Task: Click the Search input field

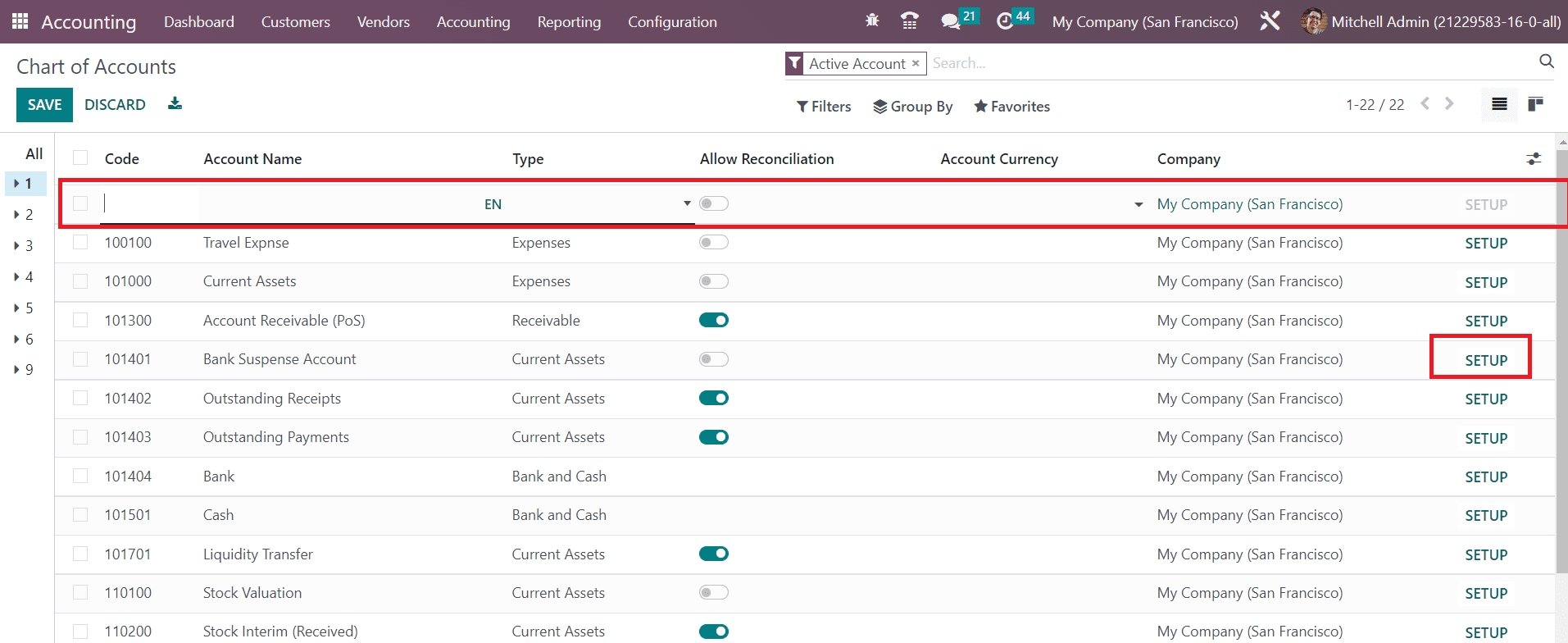Action: (1229, 63)
